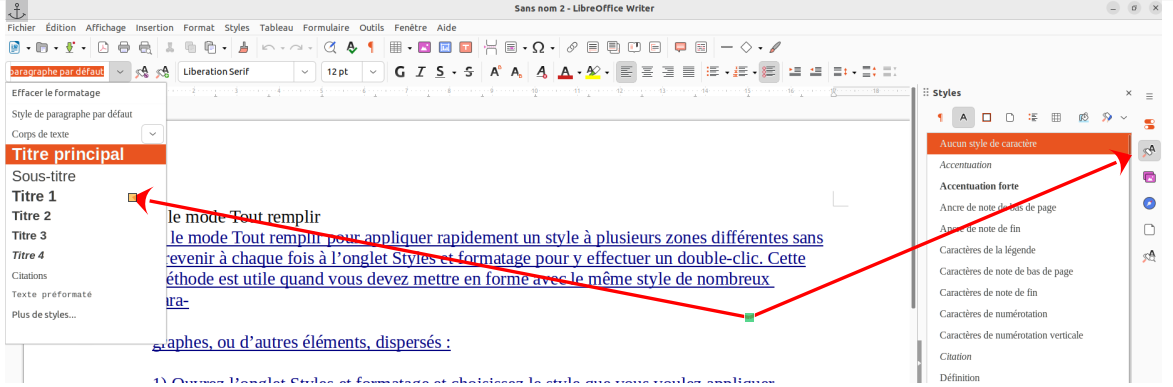
Task: Apply superscript formatting
Action: tap(495, 72)
